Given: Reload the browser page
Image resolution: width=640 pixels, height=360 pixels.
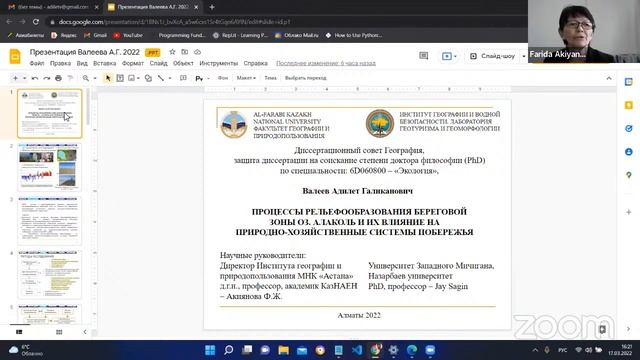Looking at the screenshot, I should click(x=36, y=22).
